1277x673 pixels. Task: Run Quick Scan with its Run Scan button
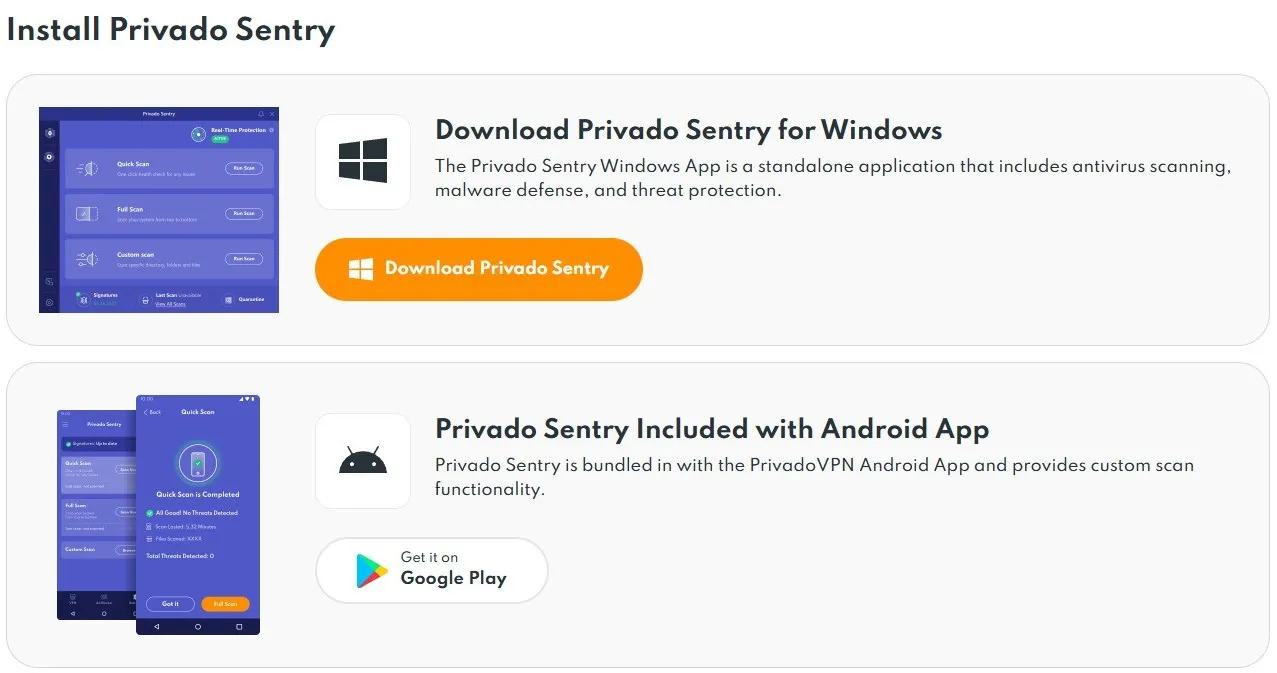244,168
